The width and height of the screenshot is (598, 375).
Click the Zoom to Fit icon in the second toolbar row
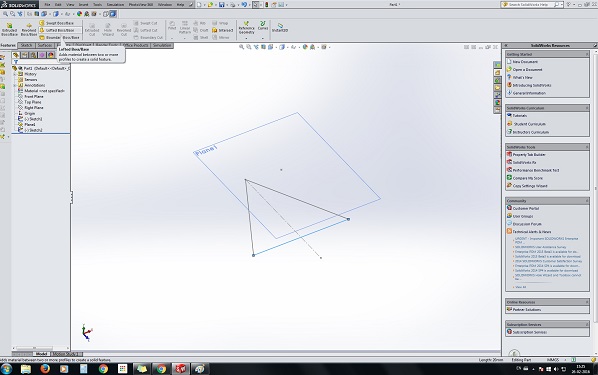pos(5,14)
